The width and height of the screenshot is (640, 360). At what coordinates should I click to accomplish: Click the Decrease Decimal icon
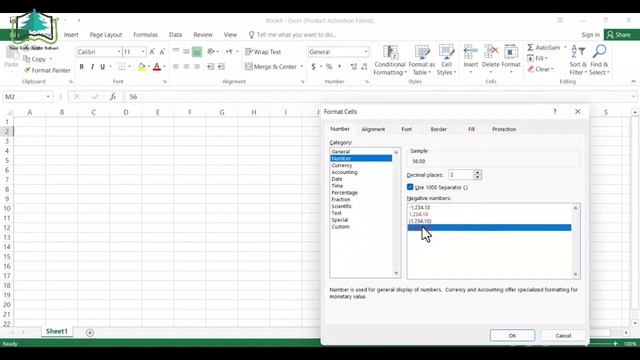(x=364, y=67)
